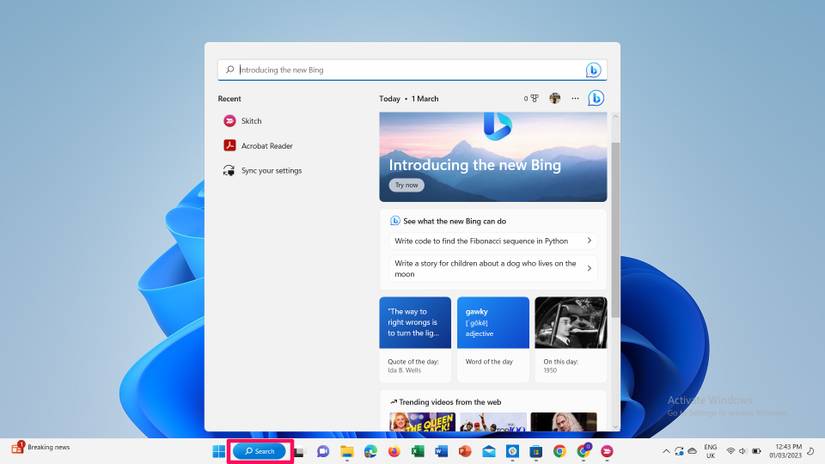Open the Windows Start menu
Viewport: 825px width, 464px height.
coord(218,451)
